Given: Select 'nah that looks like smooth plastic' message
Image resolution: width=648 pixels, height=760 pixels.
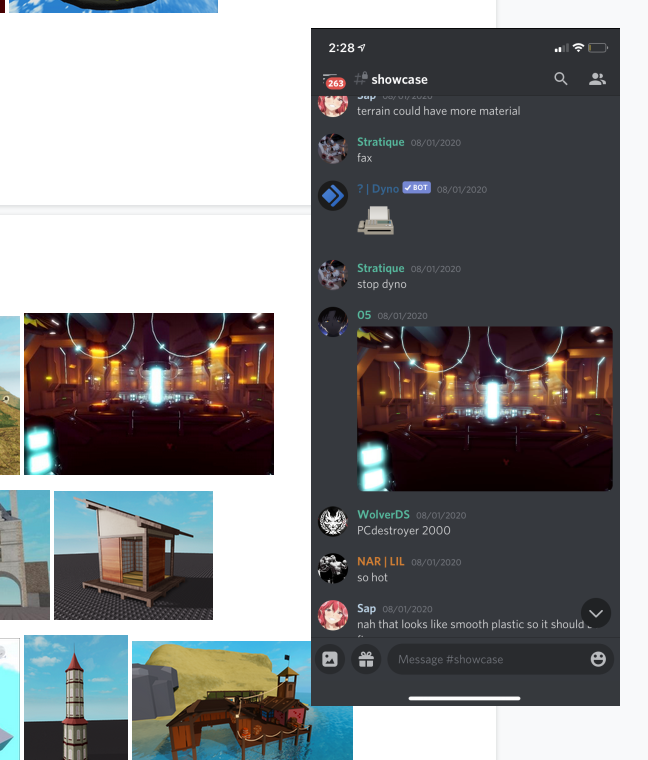Looking at the screenshot, I should 475,624.
